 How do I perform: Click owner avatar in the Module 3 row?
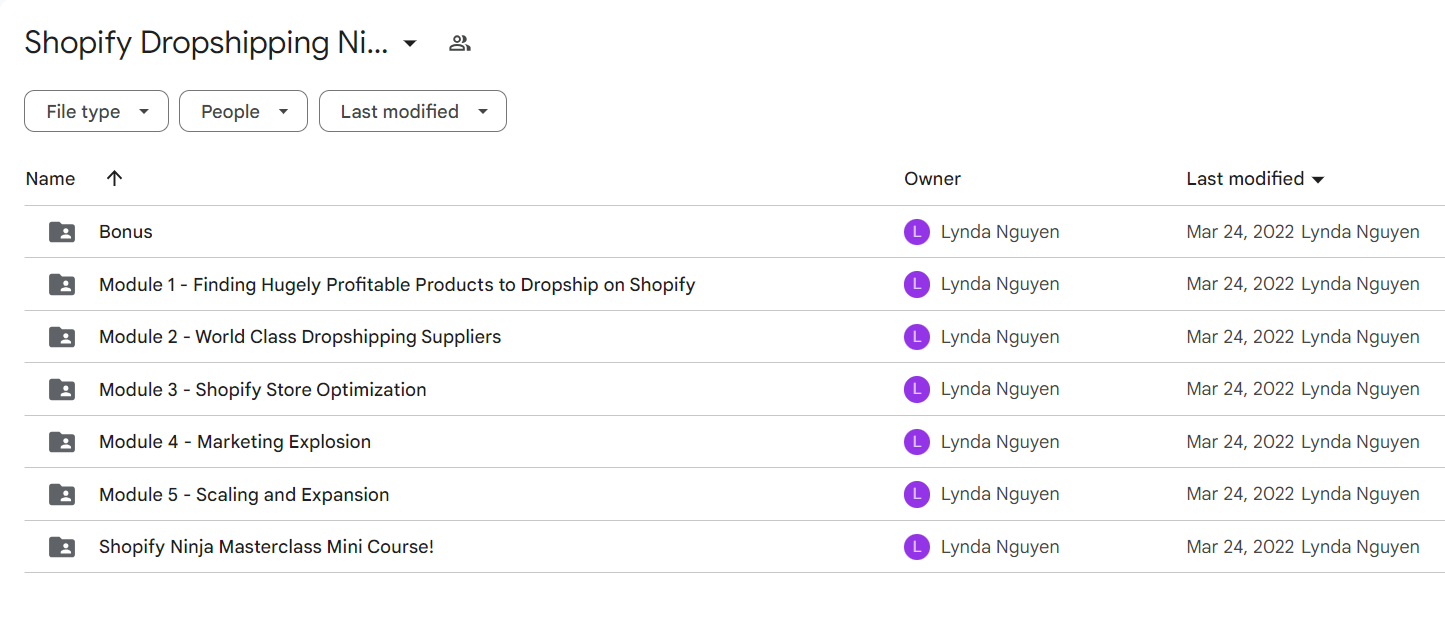coord(917,390)
